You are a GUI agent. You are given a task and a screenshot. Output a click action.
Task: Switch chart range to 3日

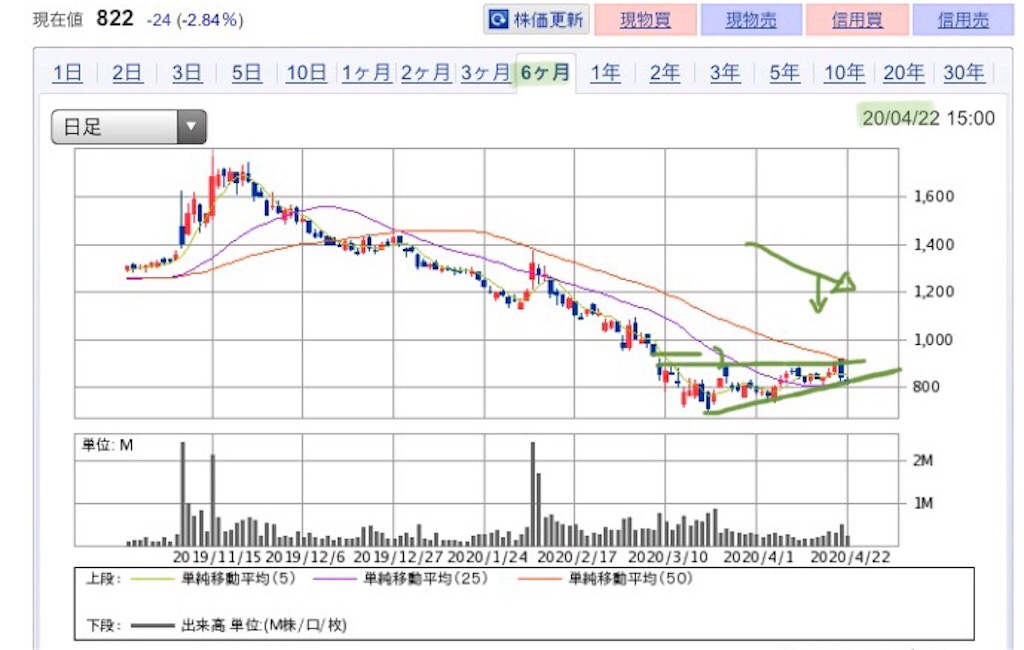point(187,73)
